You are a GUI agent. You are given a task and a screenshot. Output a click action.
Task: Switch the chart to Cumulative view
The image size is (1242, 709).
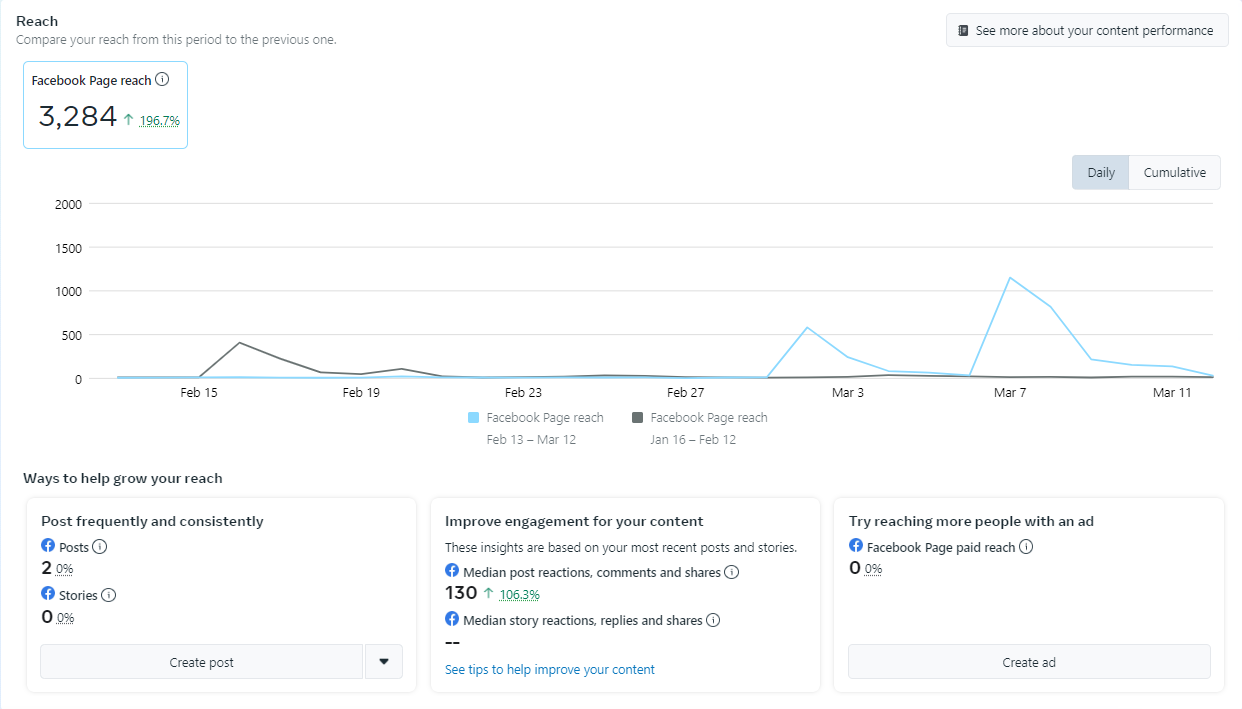click(1174, 172)
